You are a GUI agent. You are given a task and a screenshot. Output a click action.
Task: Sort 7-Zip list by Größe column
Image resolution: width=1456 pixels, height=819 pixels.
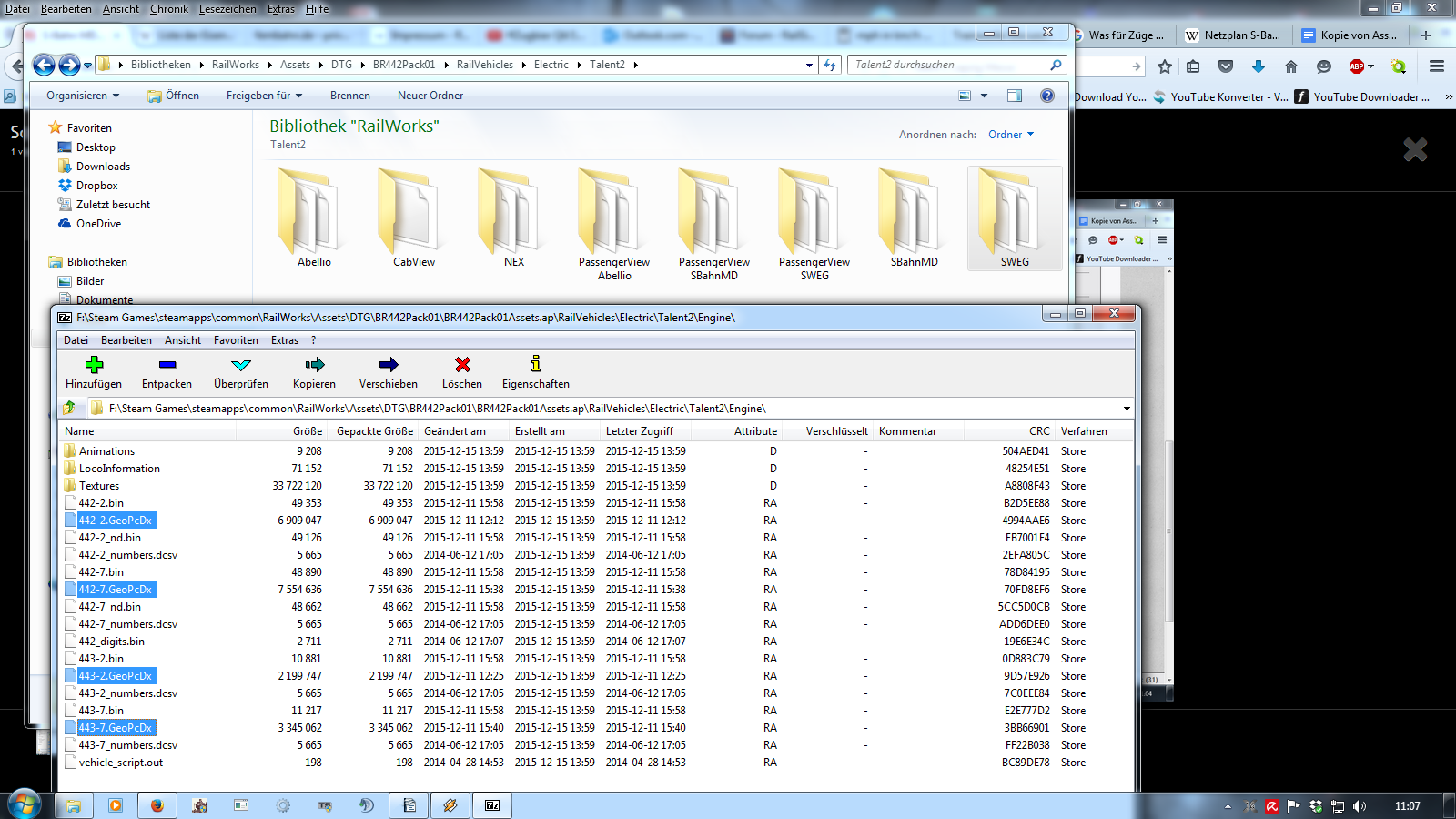(308, 431)
